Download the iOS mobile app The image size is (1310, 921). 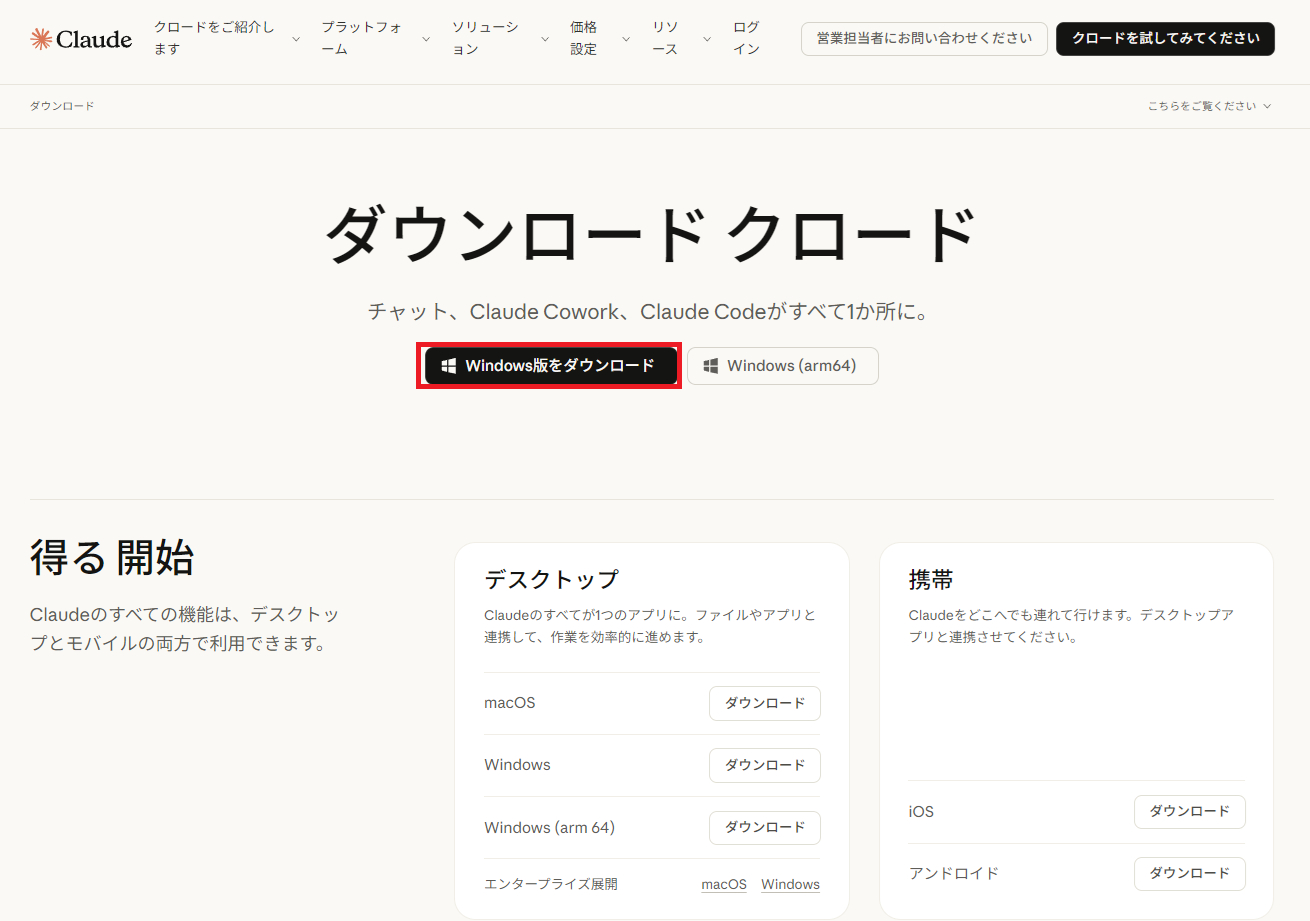tap(1190, 812)
